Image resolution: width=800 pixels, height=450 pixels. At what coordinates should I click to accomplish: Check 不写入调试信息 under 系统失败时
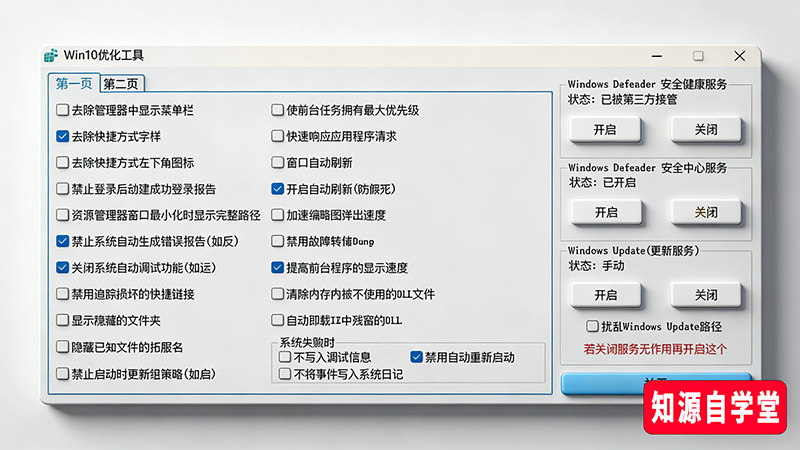click(285, 357)
